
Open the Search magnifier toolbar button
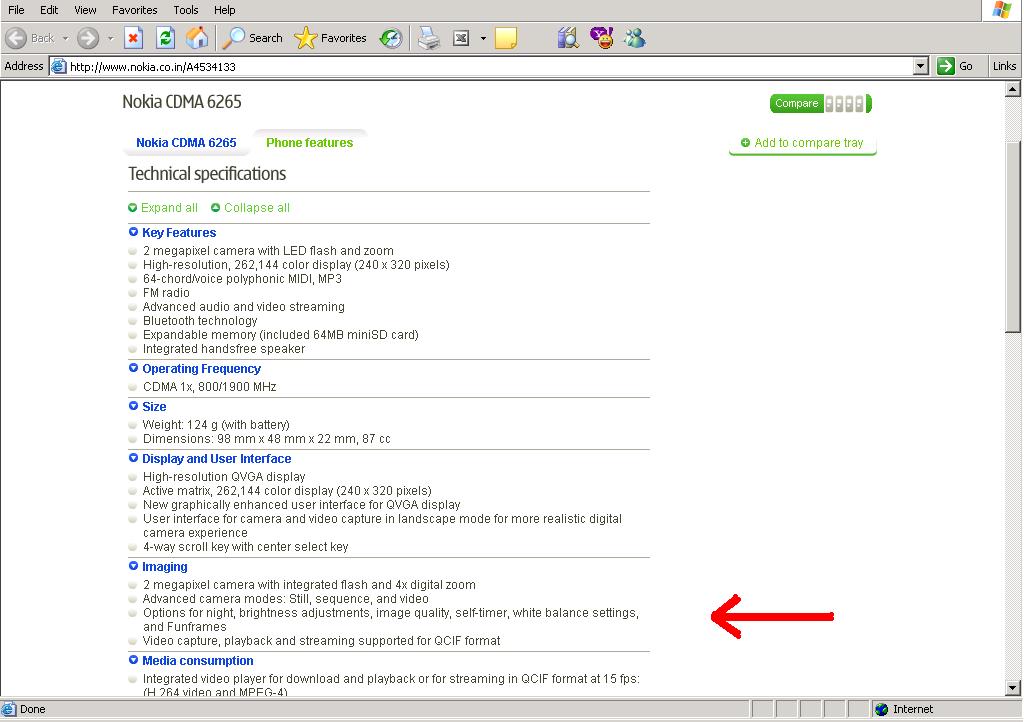click(252, 38)
